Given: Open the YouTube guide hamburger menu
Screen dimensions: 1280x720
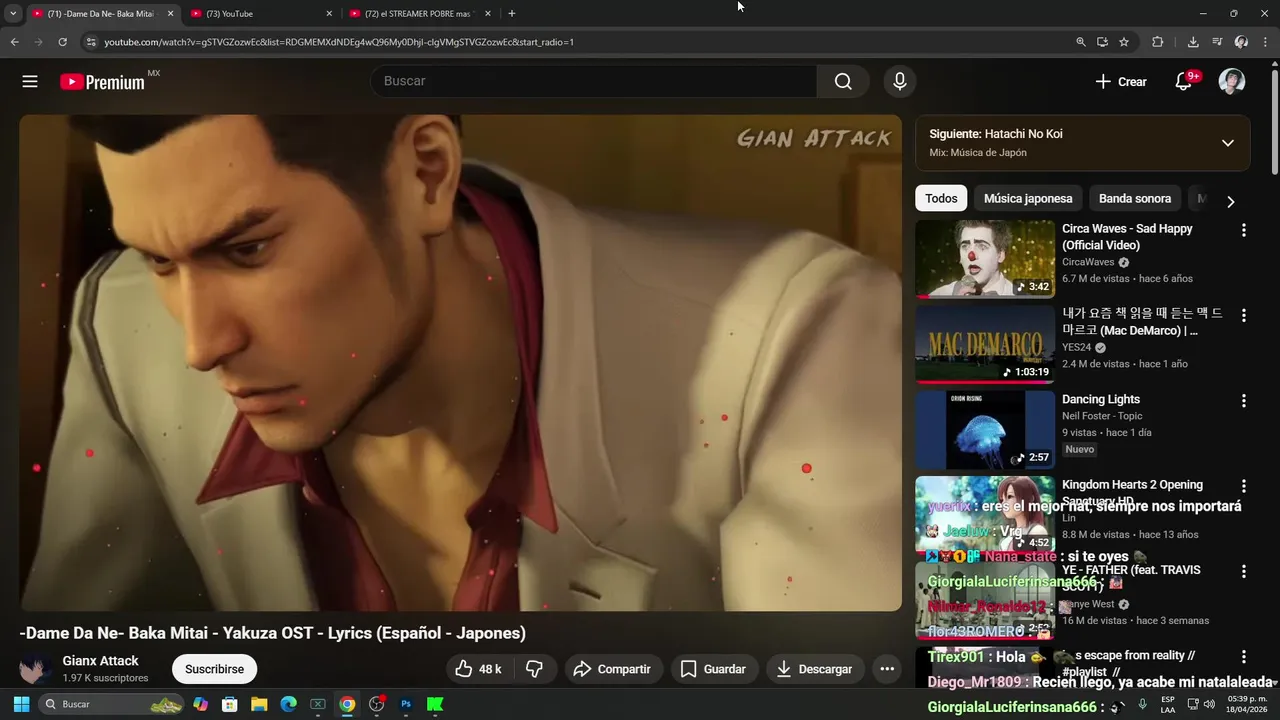Looking at the screenshot, I should 30,82.
